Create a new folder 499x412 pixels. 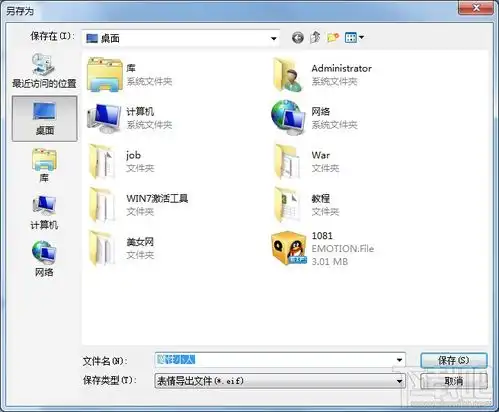tap(333, 38)
